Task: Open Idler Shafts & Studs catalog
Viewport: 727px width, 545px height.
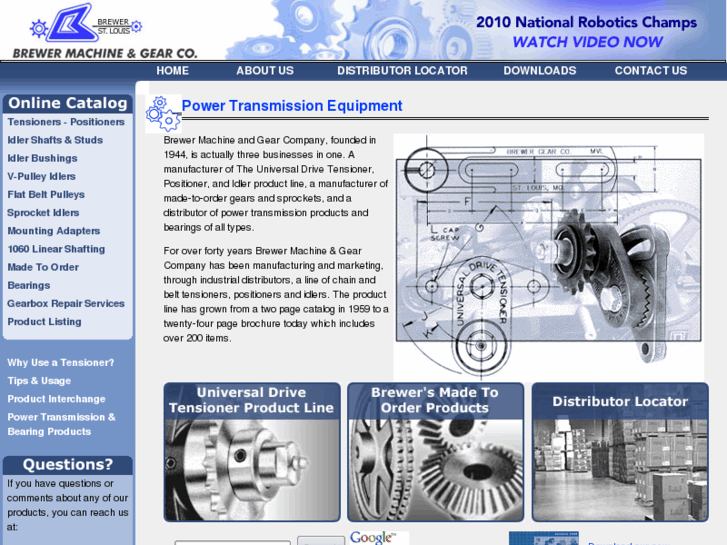Action: pos(55,140)
